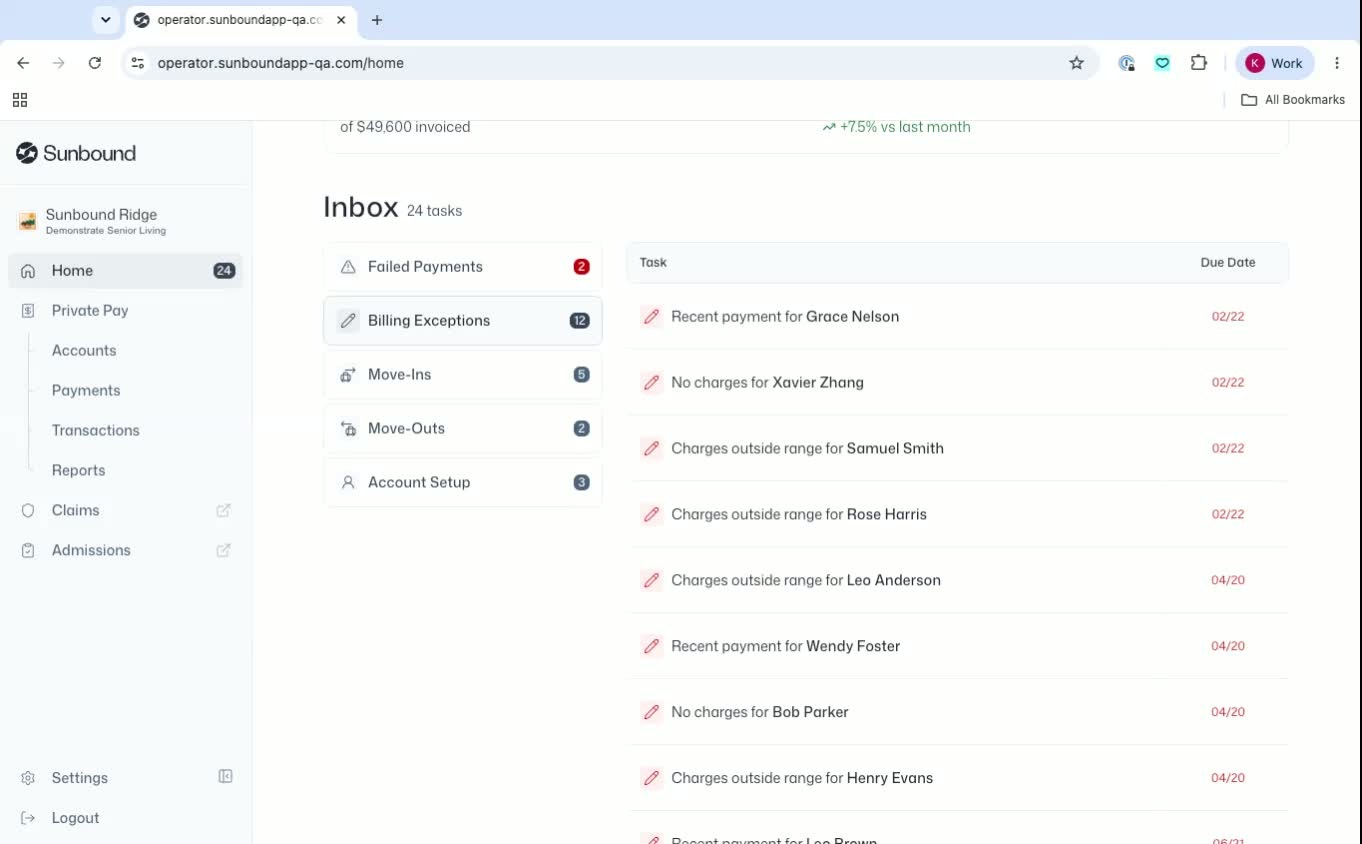Open Claims external link icon
The image size is (1362, 844).
224,510
